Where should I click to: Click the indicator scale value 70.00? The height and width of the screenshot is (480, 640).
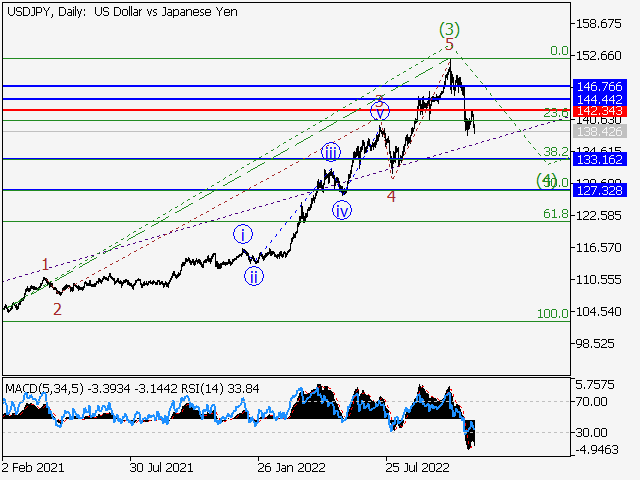coord(591,402)
